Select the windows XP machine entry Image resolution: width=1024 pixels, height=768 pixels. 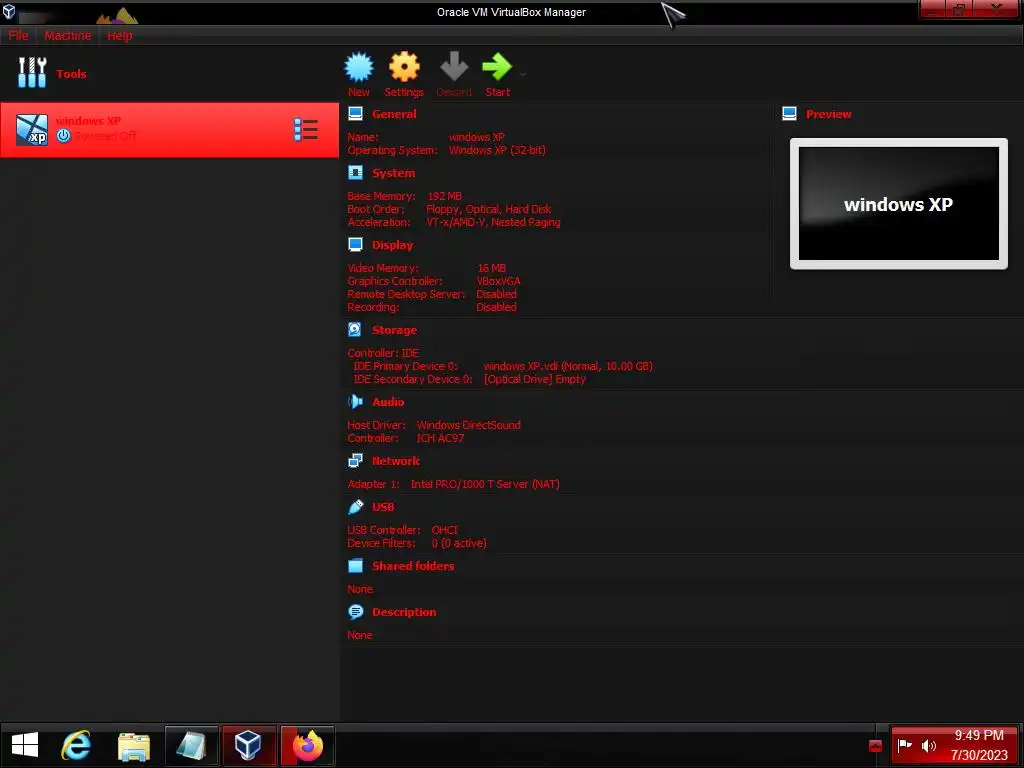click(169, 129)
